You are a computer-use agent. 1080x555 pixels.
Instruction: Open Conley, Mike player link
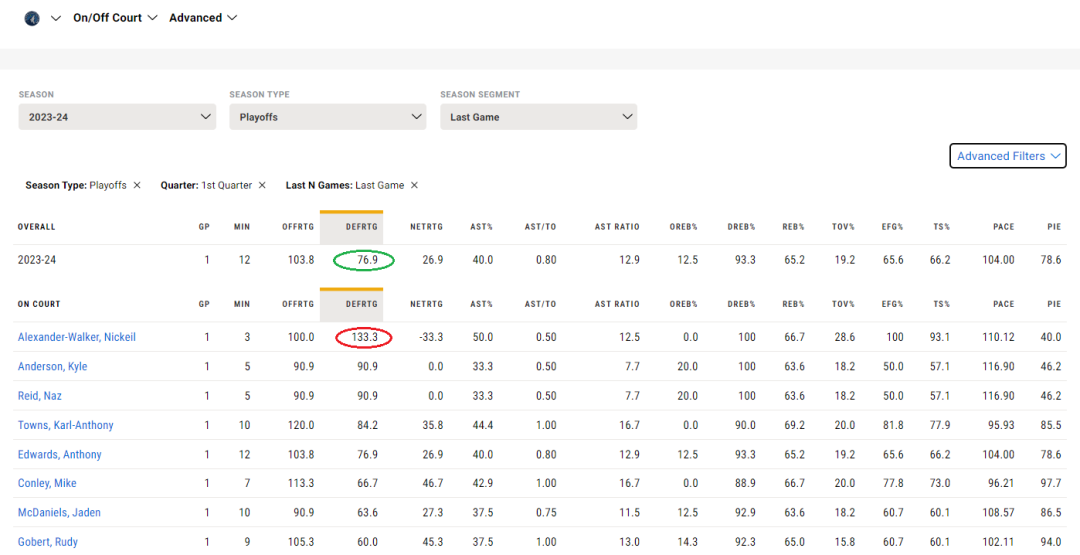pyautogui.click(x=47, y=483)
